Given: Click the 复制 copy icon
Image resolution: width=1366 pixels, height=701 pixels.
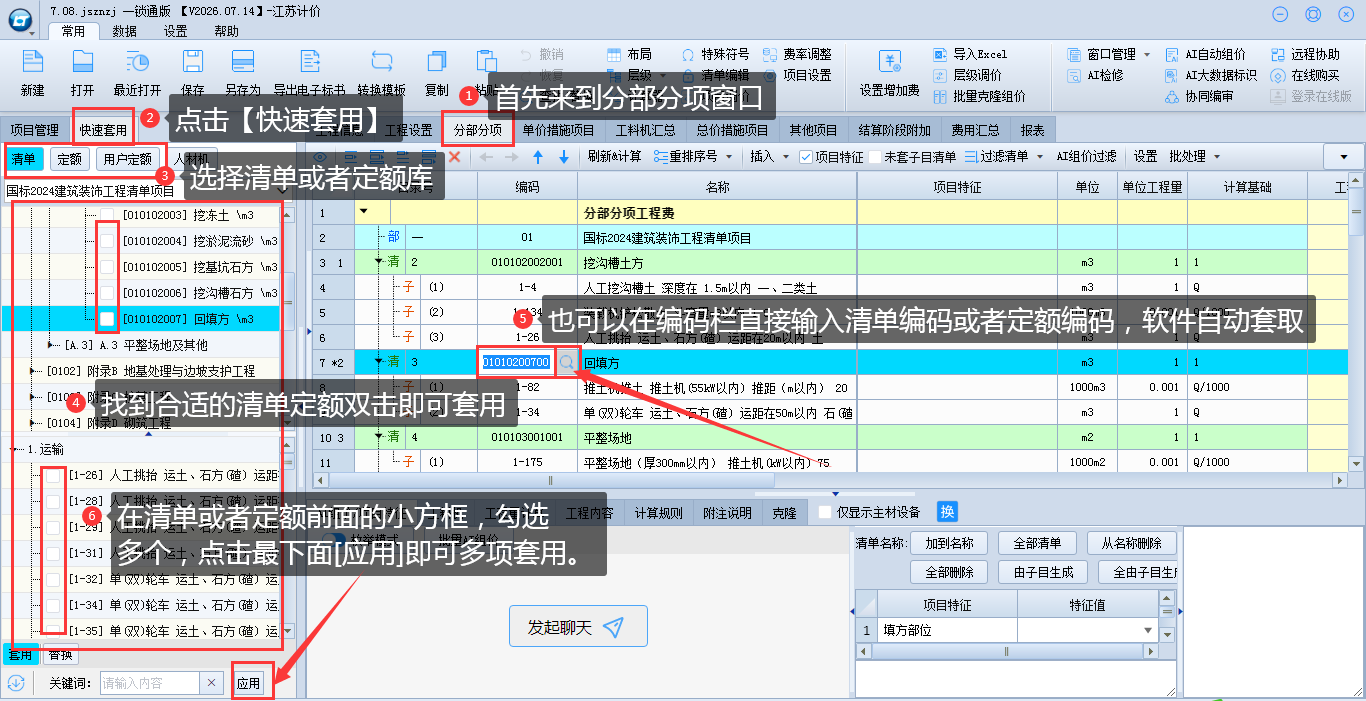Looking at the screenshot, I should (x=436, y=62).
